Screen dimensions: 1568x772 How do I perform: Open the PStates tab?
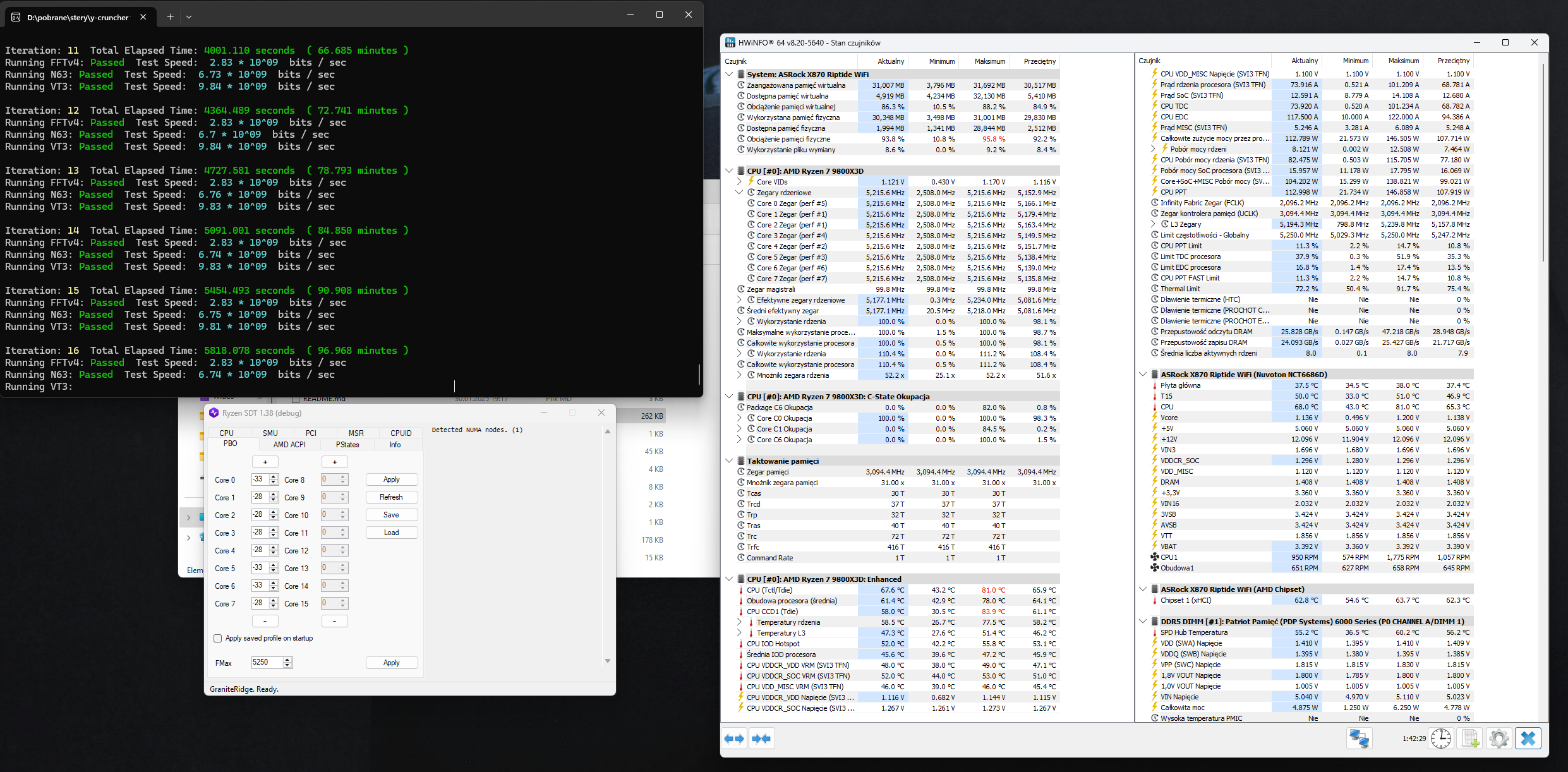347,445
